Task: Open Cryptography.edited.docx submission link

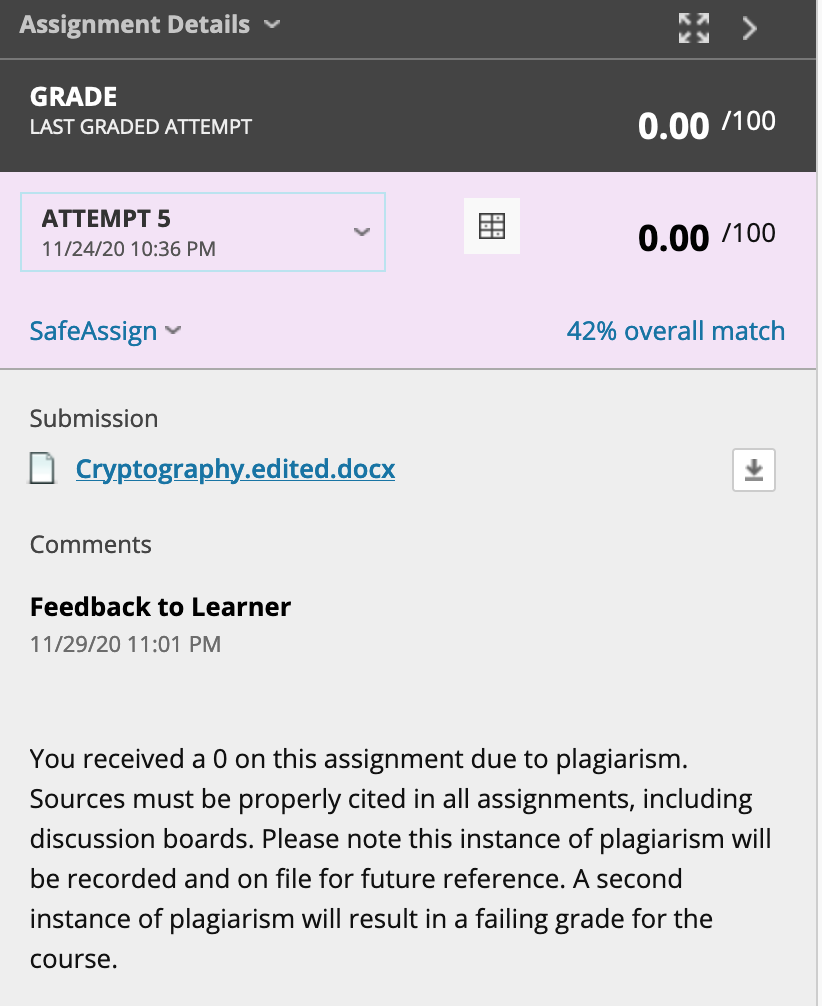Action: click(235, 469)
